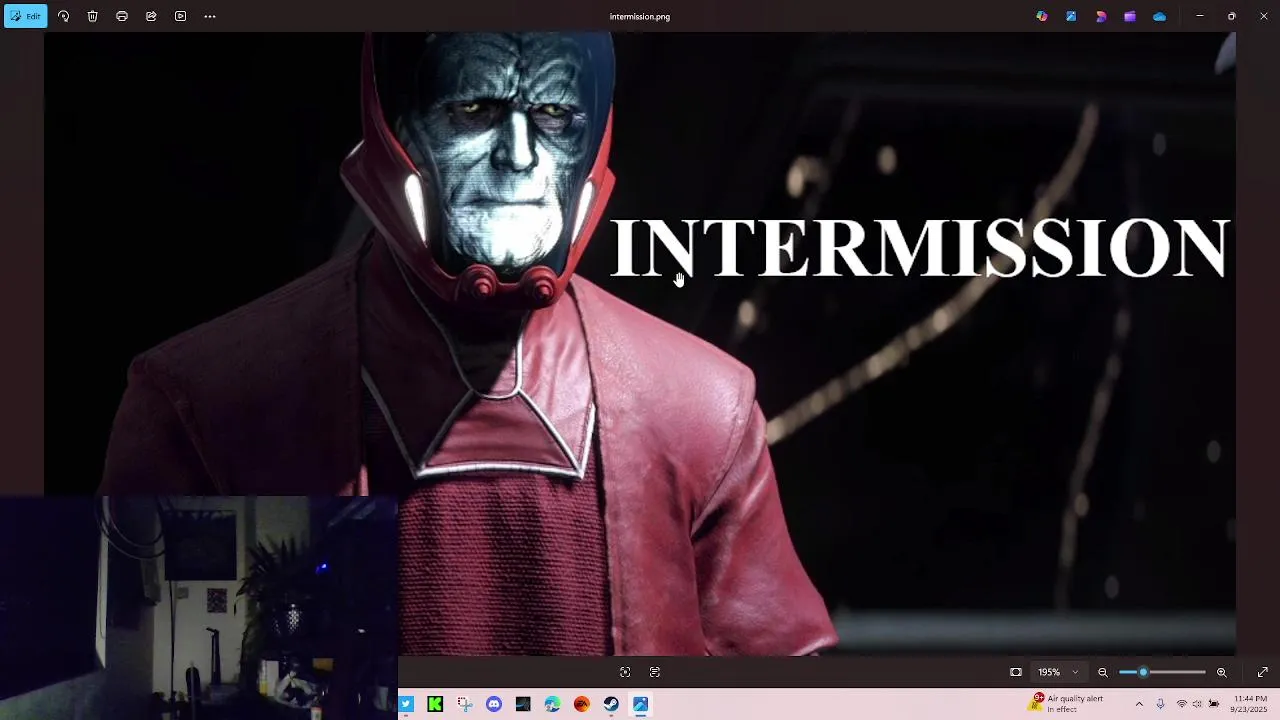Open Steam from the taskbar

point(611,704)
